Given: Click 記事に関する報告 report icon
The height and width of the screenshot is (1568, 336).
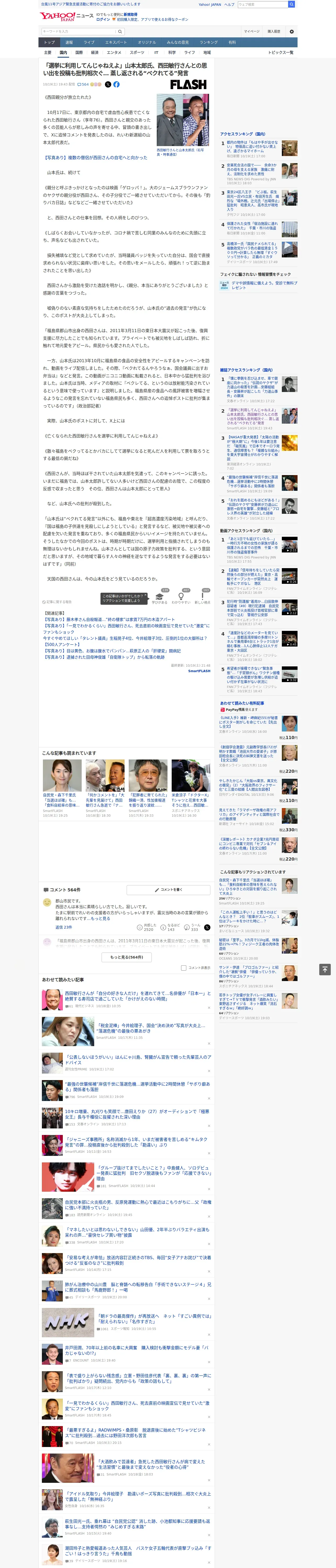Looking at the screenshot, I should click(57, 602).
